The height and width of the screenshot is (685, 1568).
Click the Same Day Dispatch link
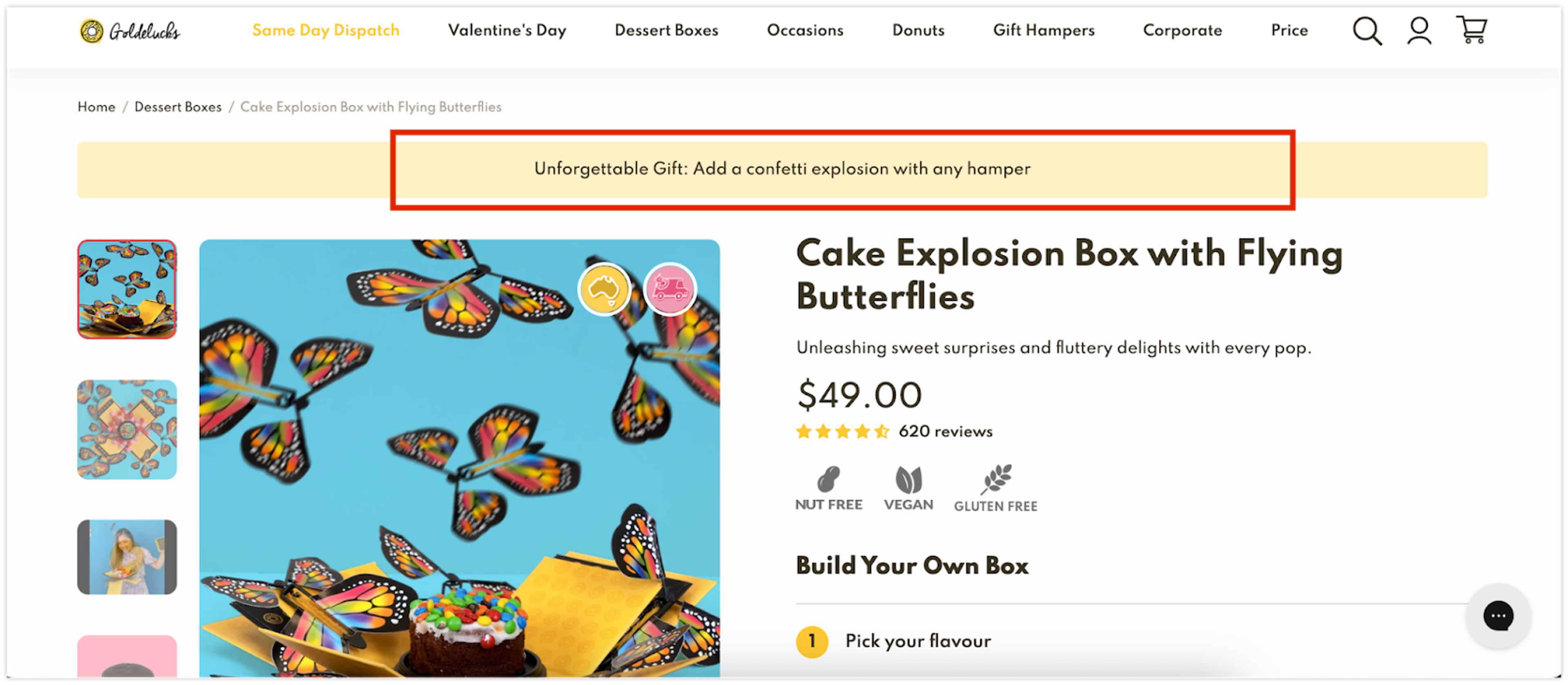[326, 31]
